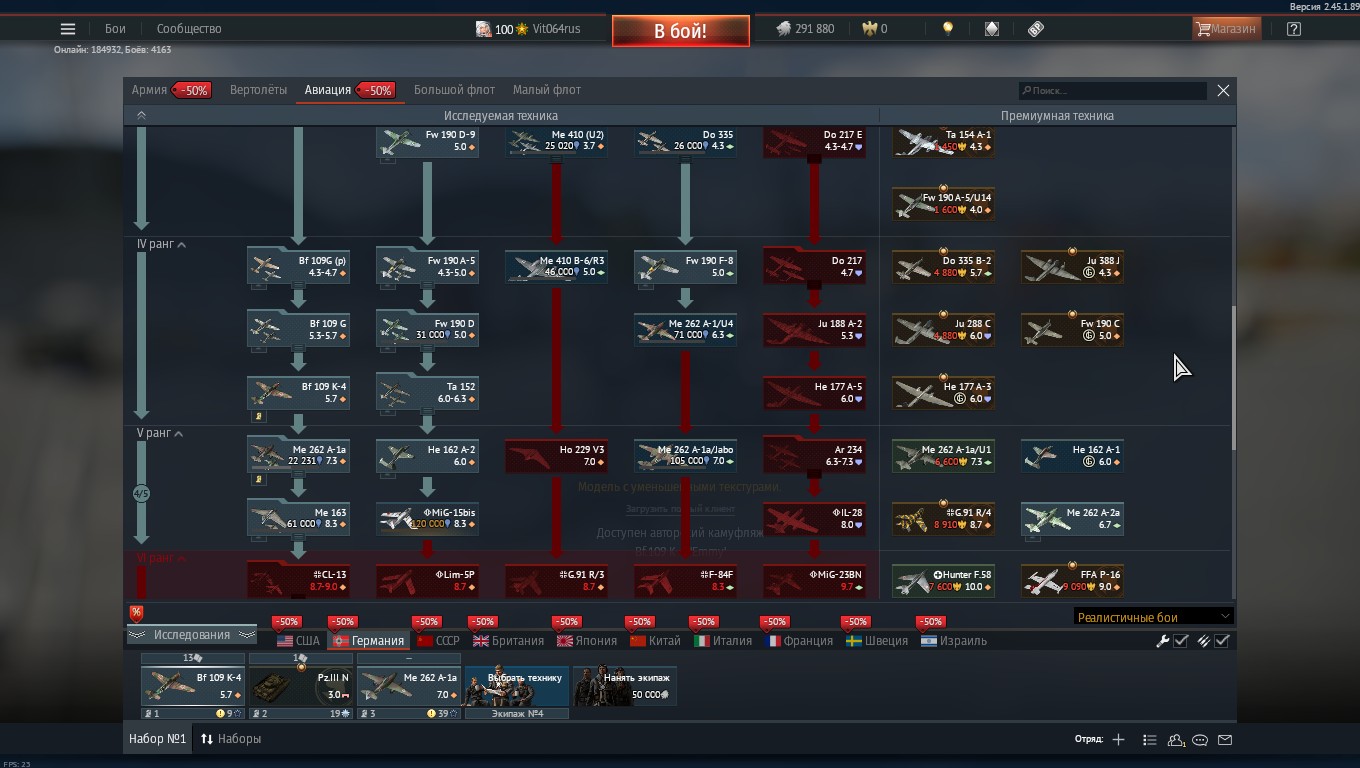Select the СССР nation tab
Image resolution: width=1360 pixels, height=768 pixels.
pos(438,641)
